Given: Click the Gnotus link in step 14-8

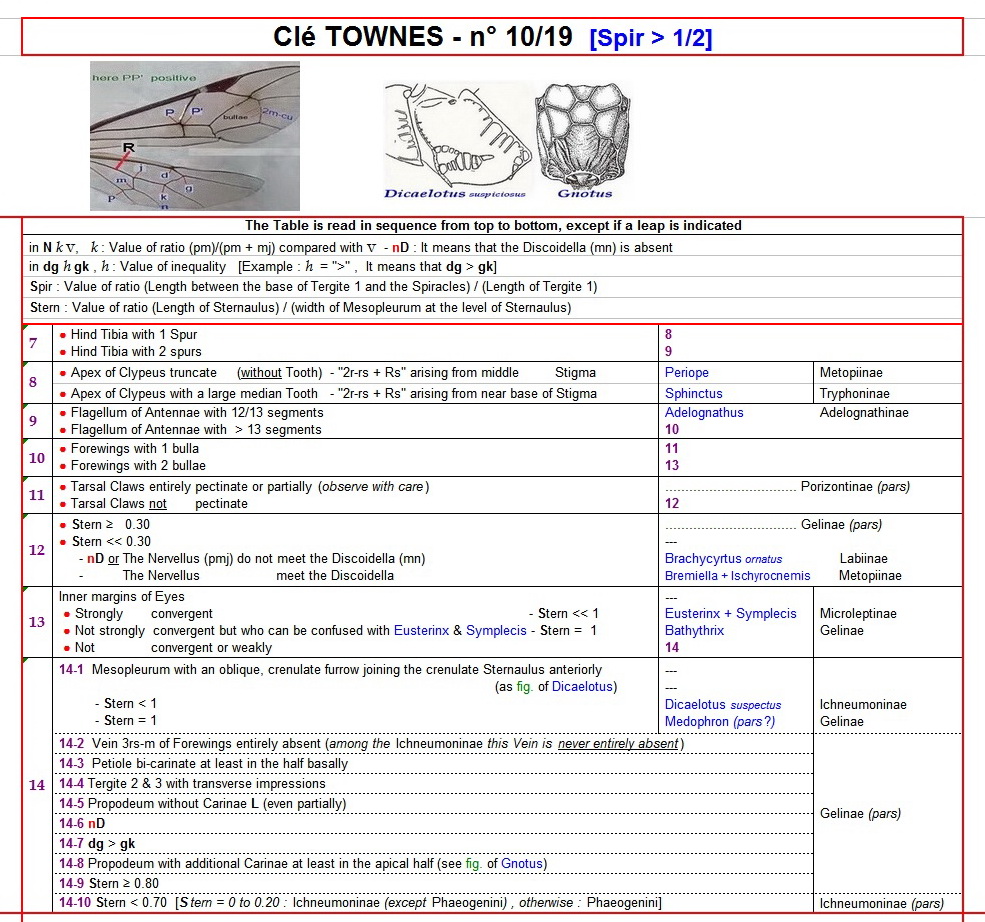Looking at the screenshot, I should click(x=521, y=863).
